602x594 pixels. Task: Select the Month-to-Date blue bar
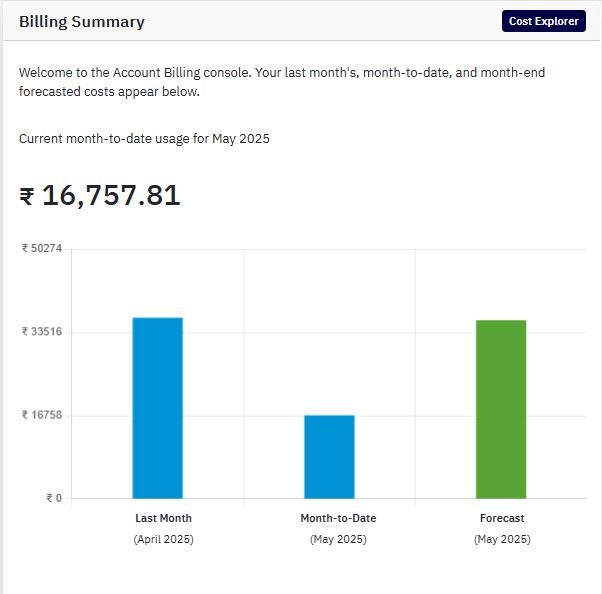click(329, 457)
